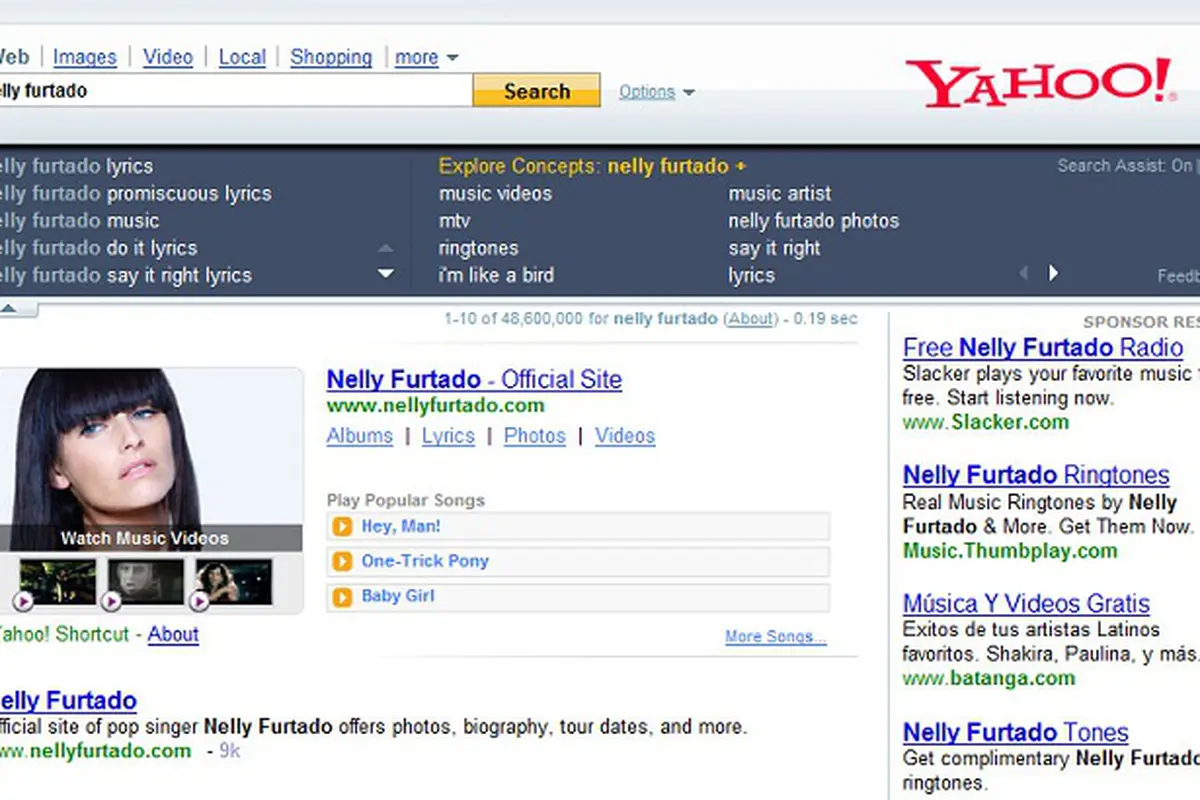Select suggestion nelly furtado say it right lyrics

(125, 275)
